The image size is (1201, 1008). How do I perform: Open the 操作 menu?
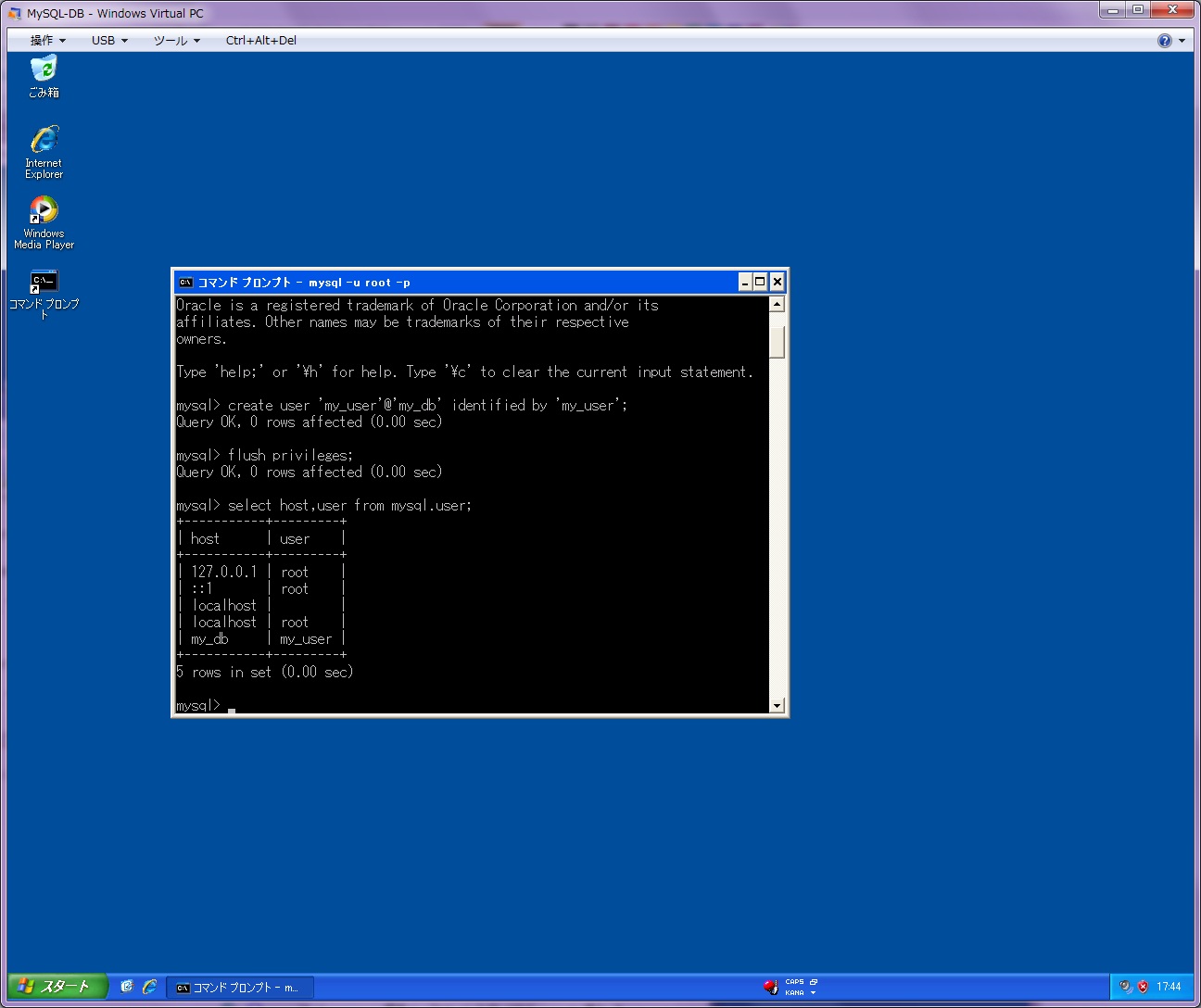47,41
